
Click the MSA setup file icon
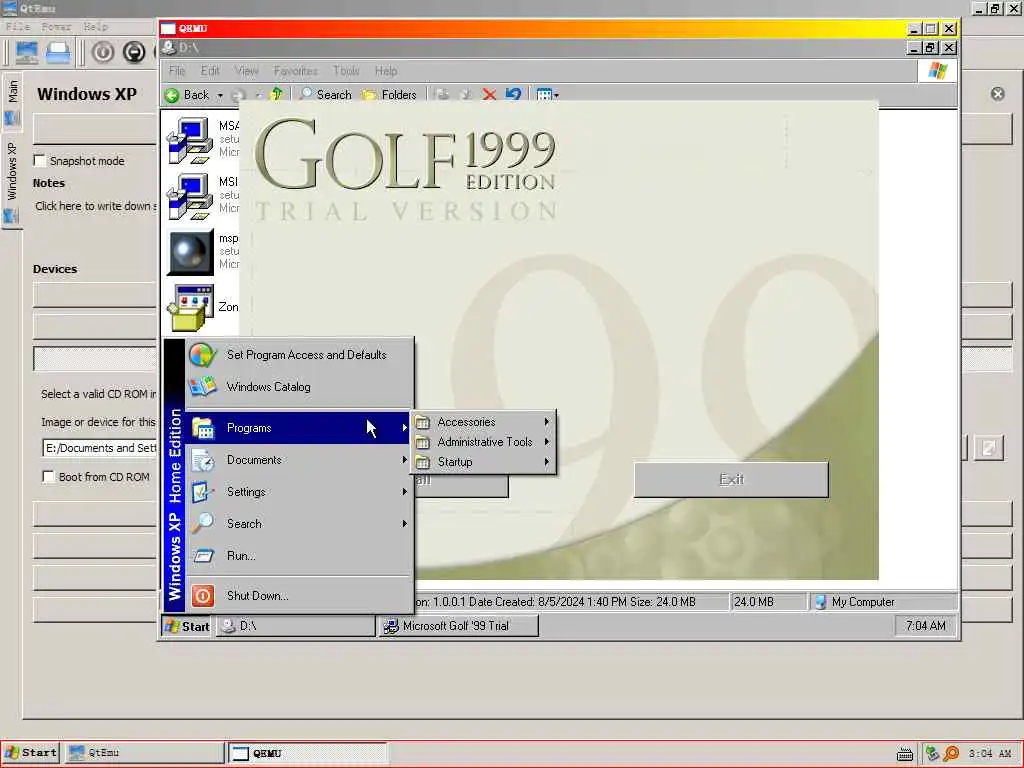click(190, 140)
